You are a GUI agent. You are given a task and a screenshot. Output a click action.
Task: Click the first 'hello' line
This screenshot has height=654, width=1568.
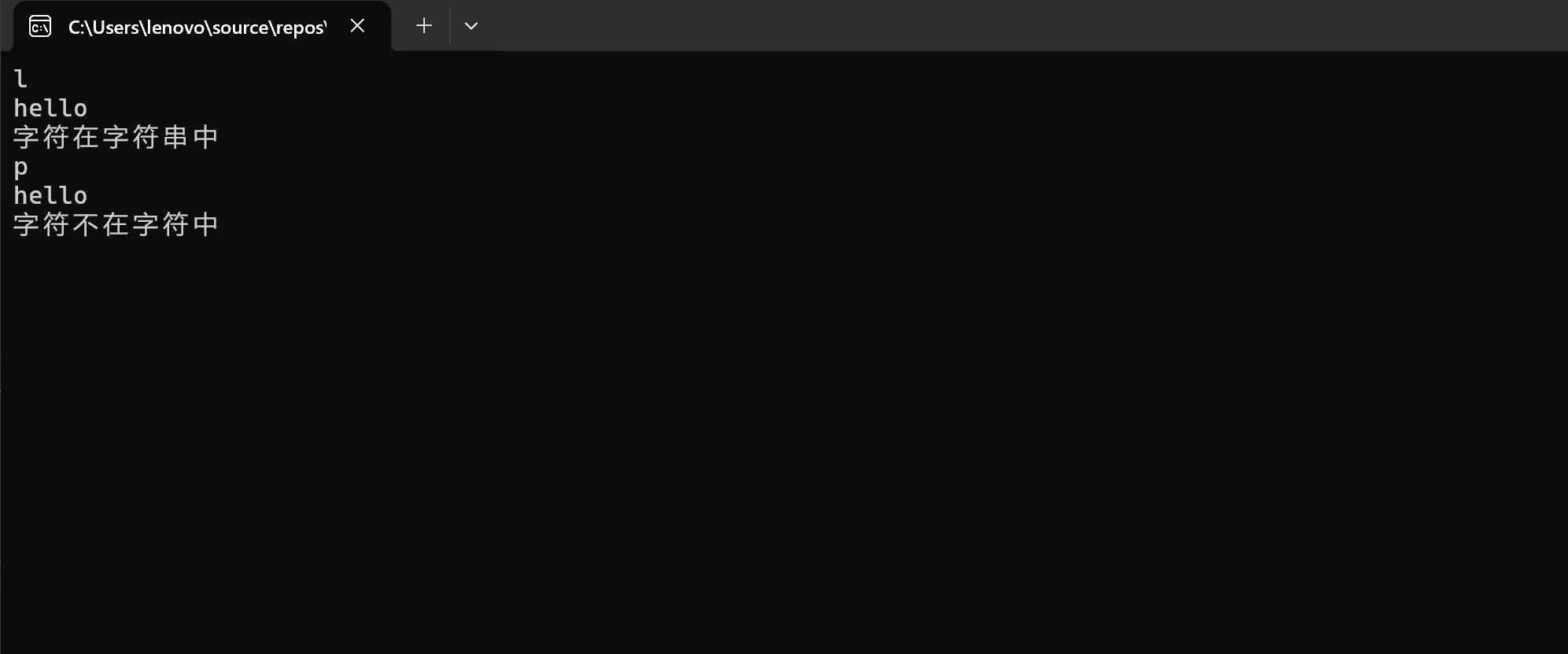click(50, 108)
